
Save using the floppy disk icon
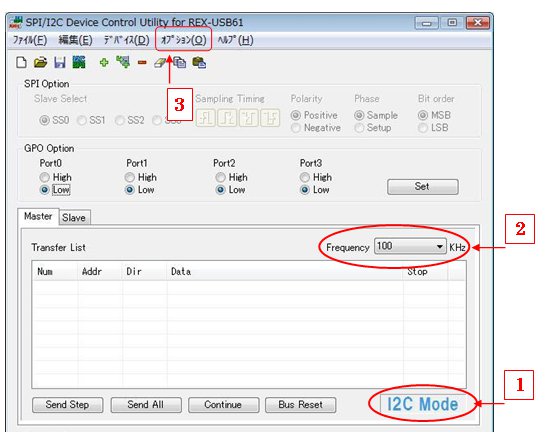point(60,63)
